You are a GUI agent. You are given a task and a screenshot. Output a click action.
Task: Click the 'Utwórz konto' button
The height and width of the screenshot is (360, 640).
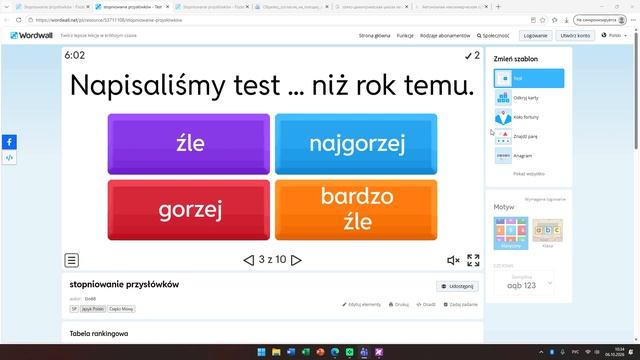(575, 36)
